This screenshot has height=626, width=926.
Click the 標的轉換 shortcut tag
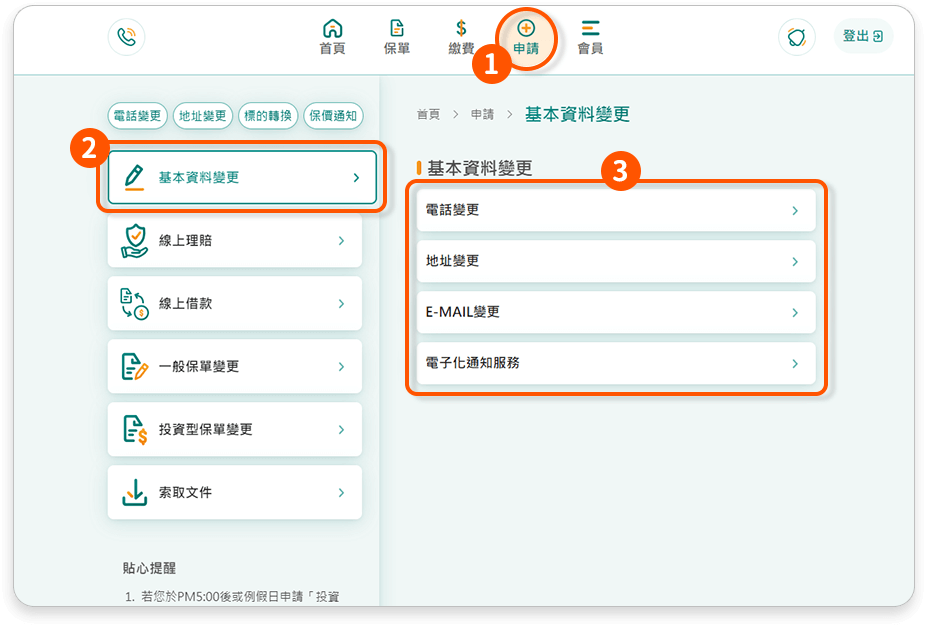coord(268,116)
